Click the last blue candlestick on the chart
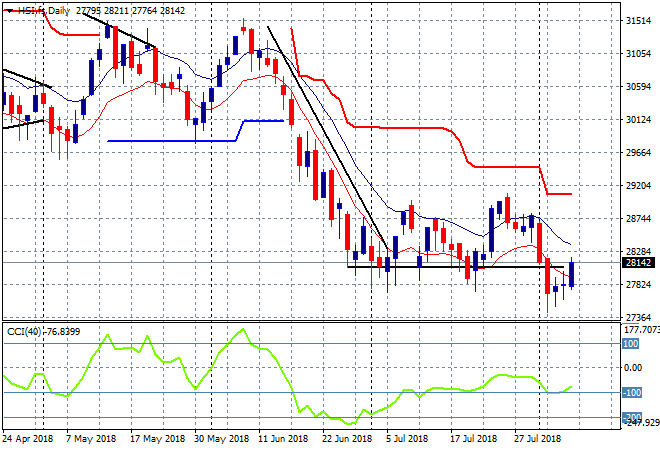 coord(572,274)
